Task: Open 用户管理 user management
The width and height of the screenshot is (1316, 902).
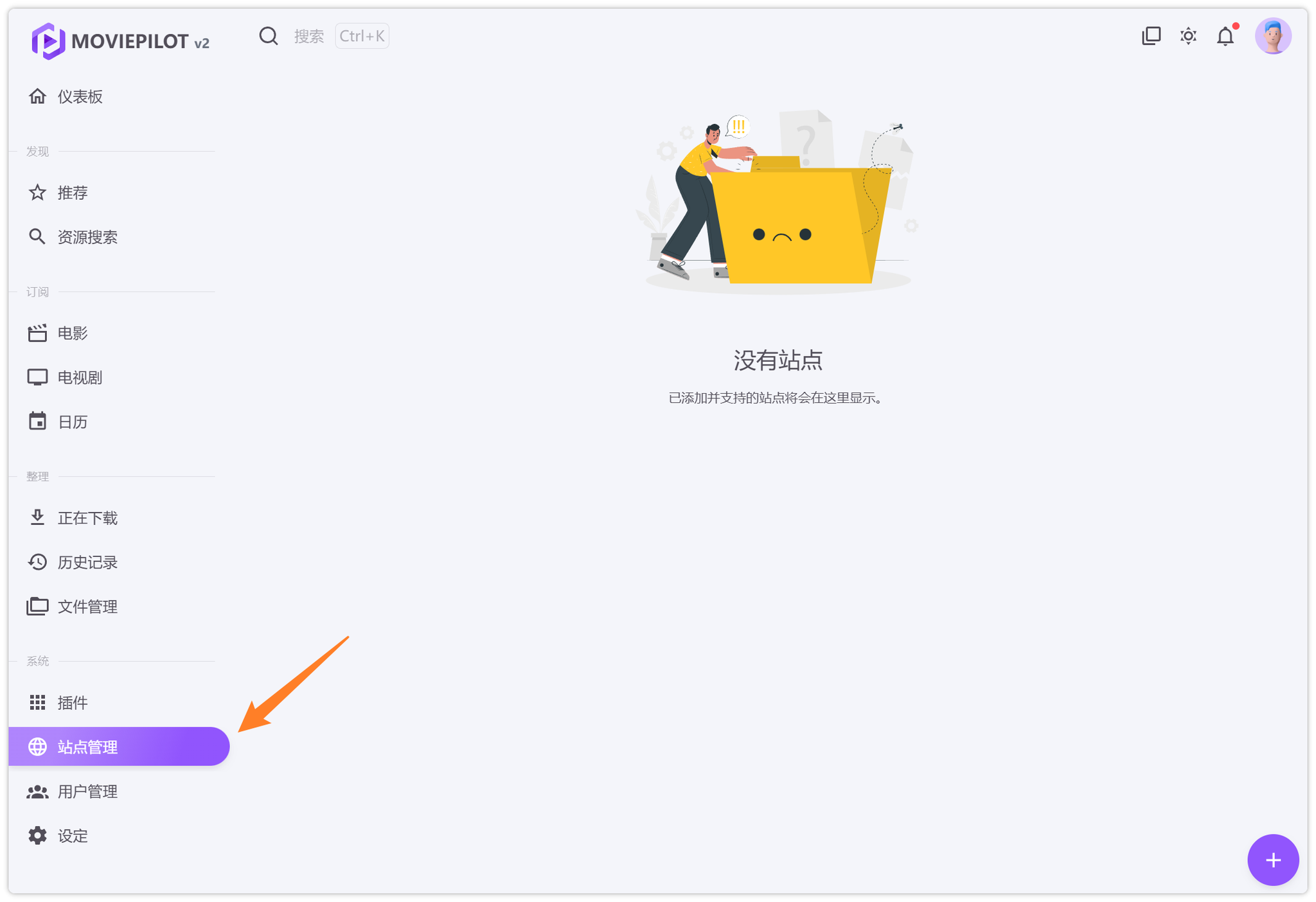Action: point(87,791)
